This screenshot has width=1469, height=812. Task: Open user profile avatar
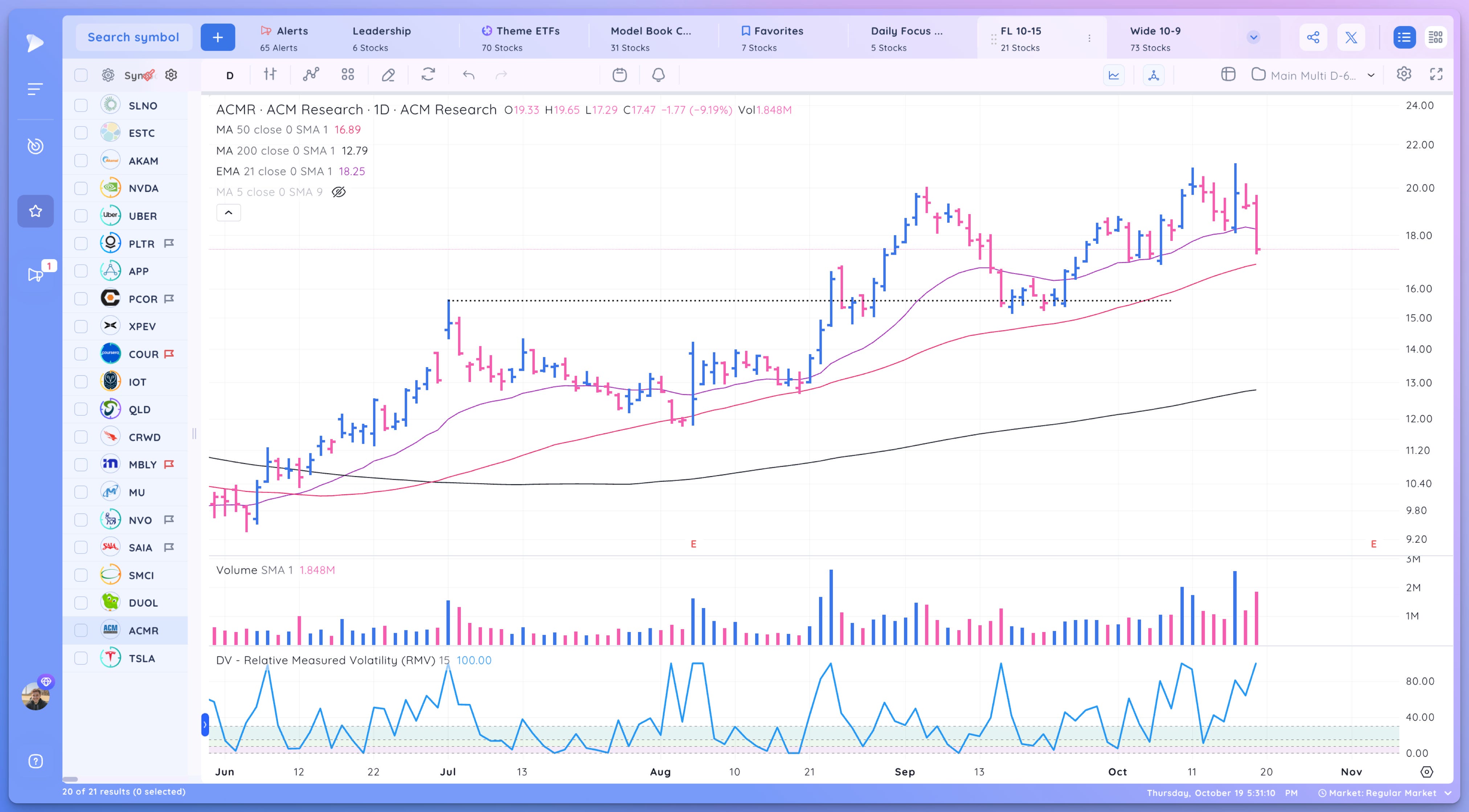tap(35, 696)
